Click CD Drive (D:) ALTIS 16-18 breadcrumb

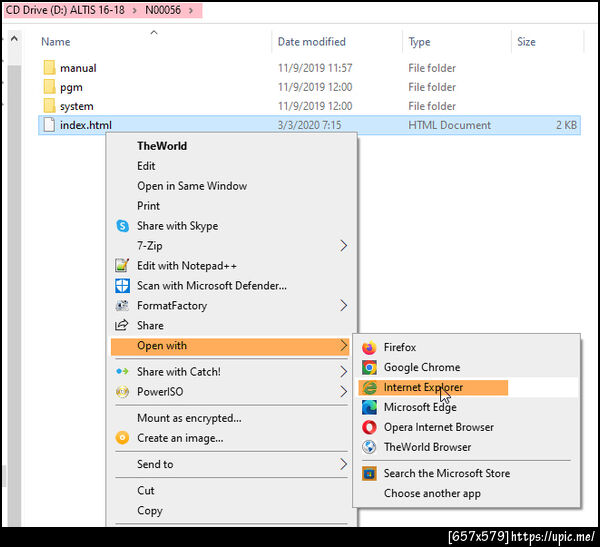click(65, 10)
